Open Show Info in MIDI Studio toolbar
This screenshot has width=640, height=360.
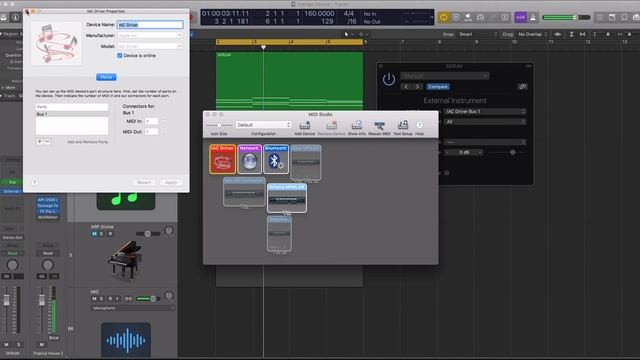tap(357, 128)
